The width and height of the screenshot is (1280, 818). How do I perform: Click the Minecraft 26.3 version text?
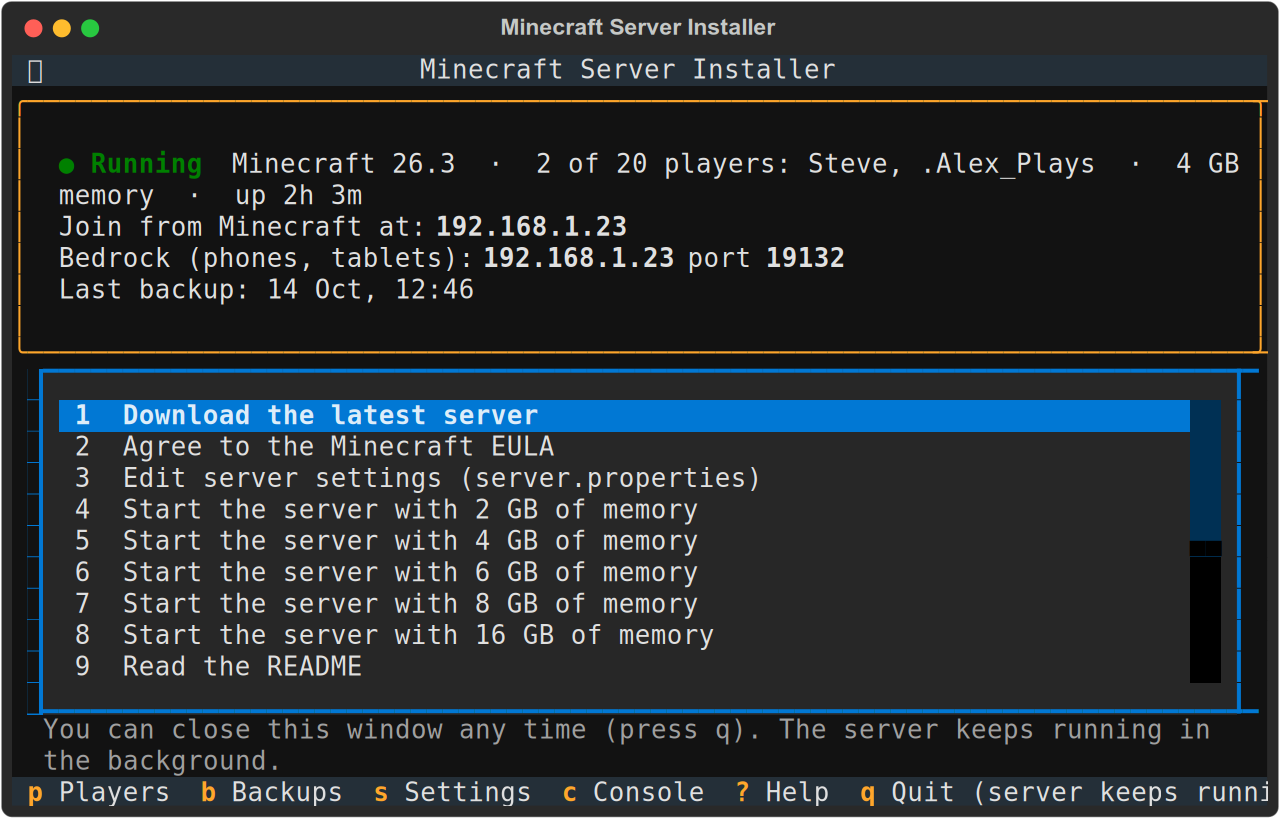pyautogui.click(x=343, y=164)
